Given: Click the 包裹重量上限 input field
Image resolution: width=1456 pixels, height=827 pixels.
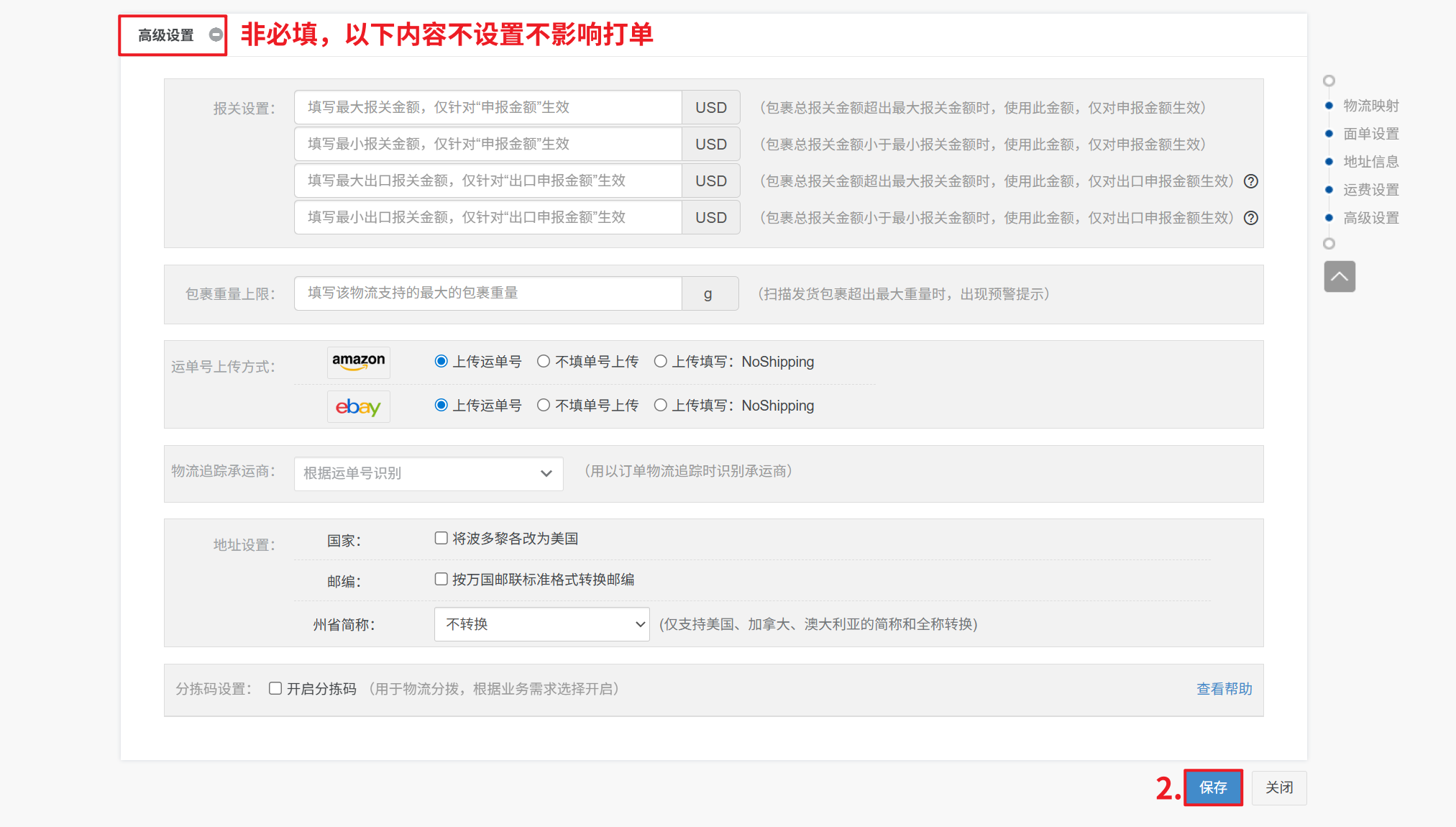Looking at the screenshot, I should [487, 293].
